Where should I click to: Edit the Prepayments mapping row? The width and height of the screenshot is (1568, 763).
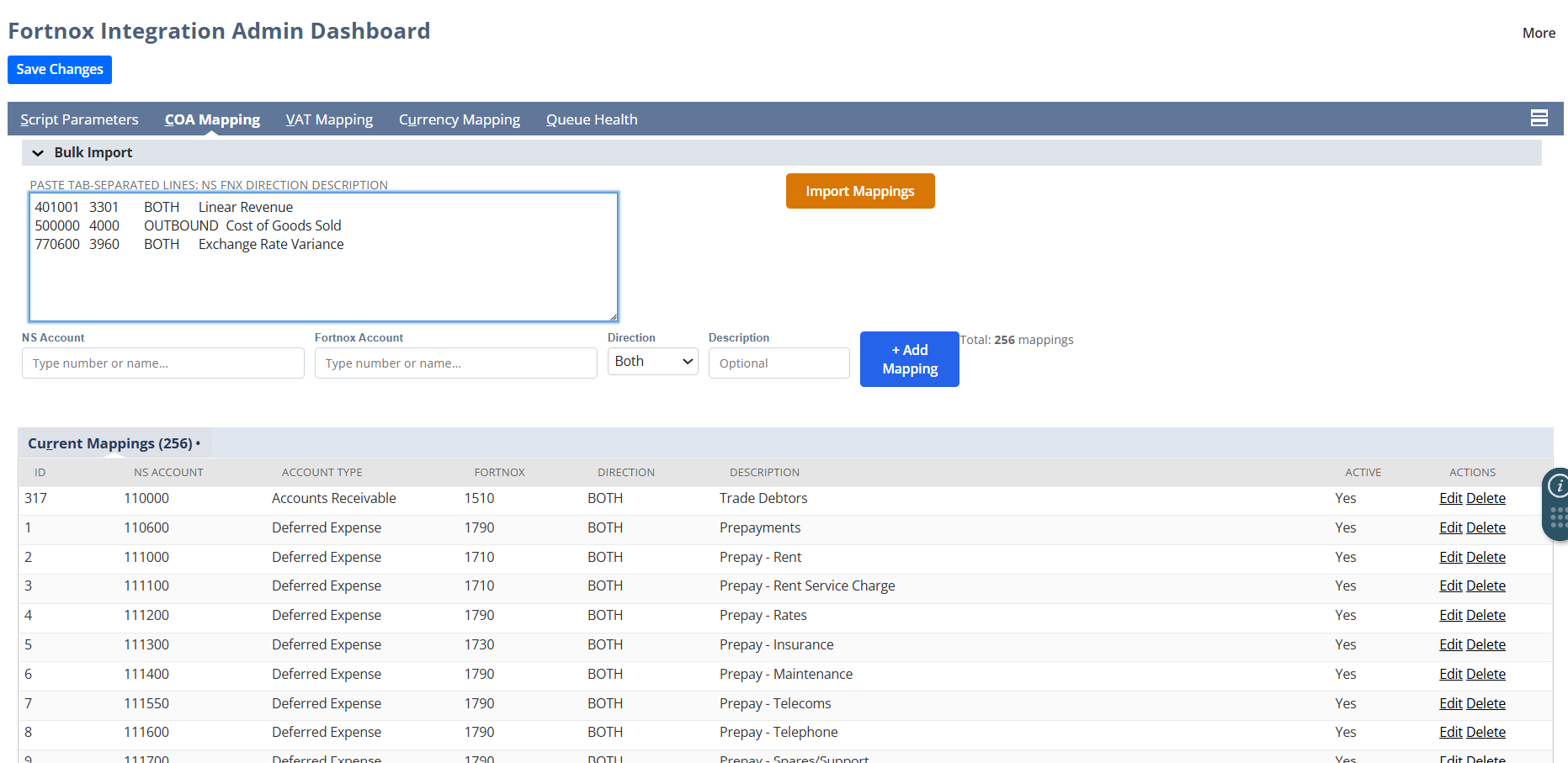(x=1451, y=527)
